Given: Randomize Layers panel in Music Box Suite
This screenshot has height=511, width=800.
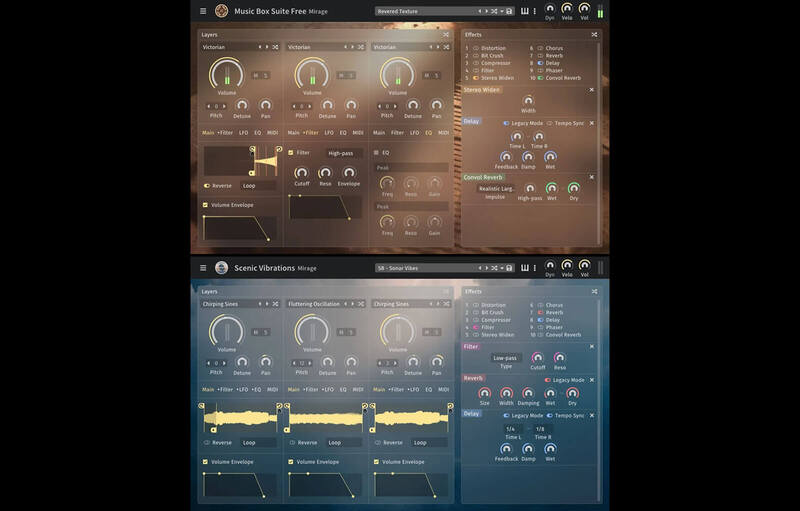Looking at the screenshot, I should point(446,35).
